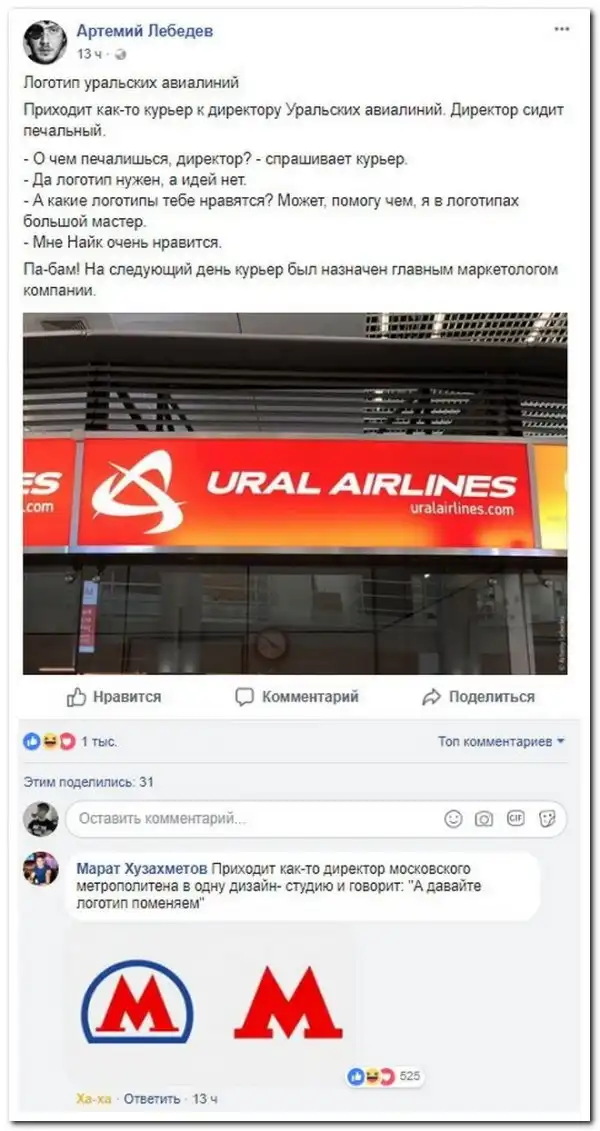This screenshot has width=600, height=1131.
Task: Toggle the Ха-ха reaction on the comment
Action: point(94,1099)
